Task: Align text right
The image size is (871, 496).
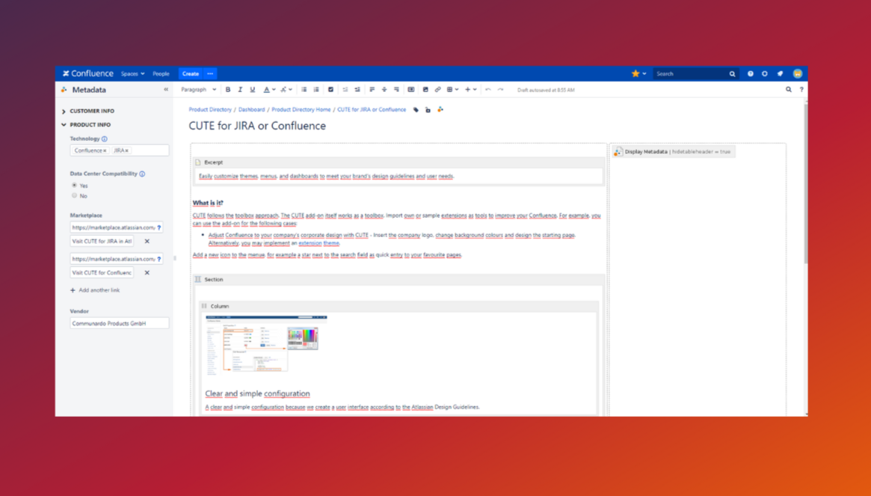Action: coord(396,89)
